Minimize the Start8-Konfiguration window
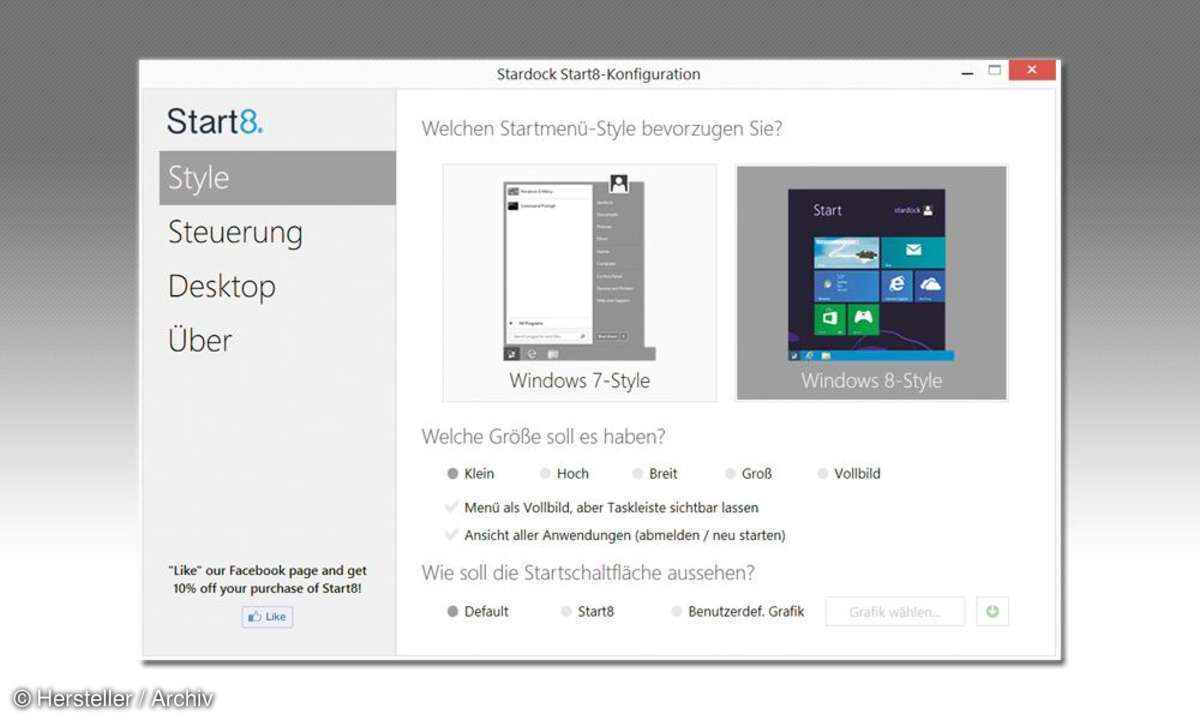 pos(967,73)
